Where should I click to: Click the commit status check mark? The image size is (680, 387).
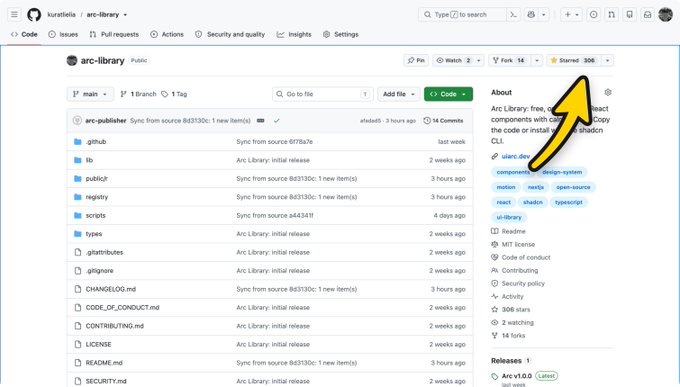[x=277, y=121]
